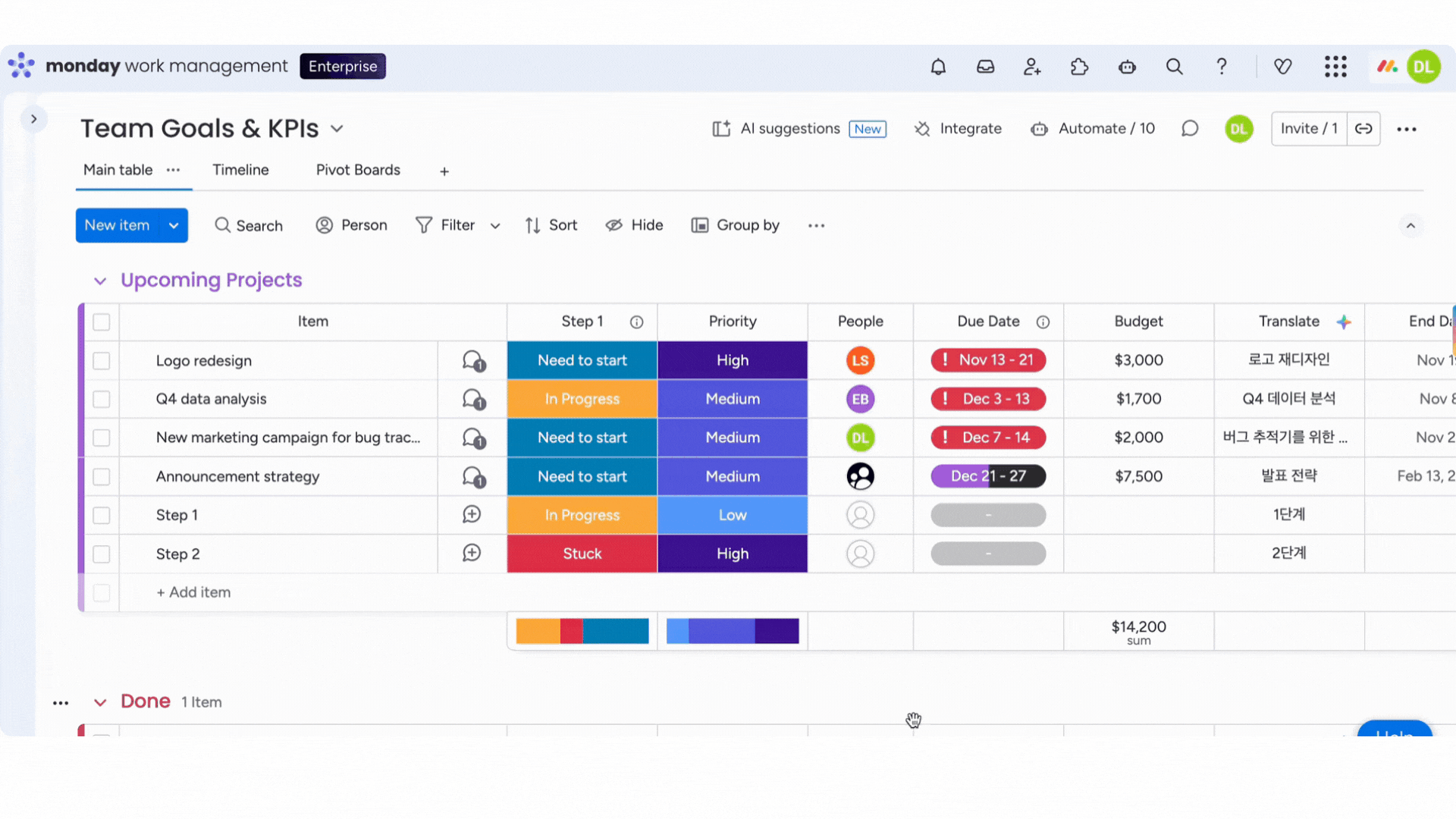
Task: Open the nine-dot products switcher
Action: click(x=1335, y=67)
